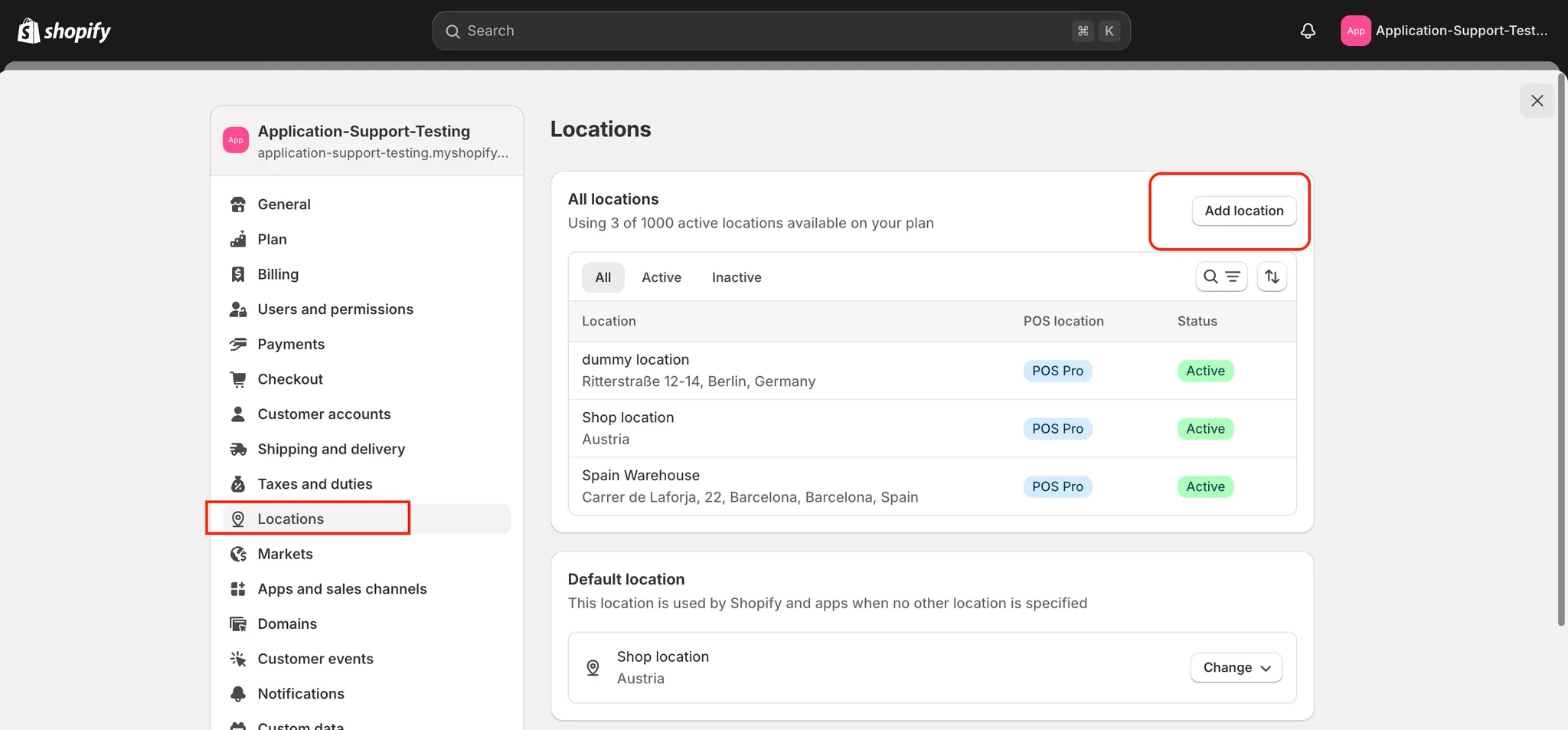Click the Shopify logo

tap(64, 31)
